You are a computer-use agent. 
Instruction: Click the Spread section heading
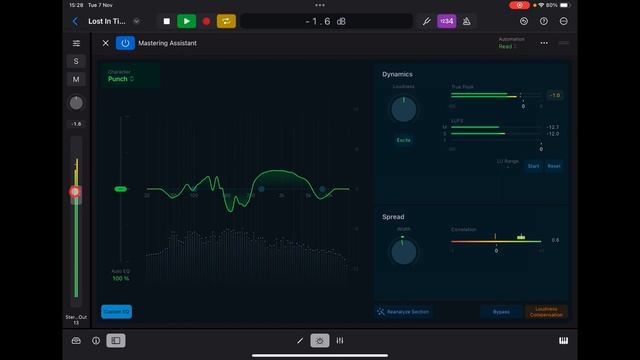pos(393,217)
